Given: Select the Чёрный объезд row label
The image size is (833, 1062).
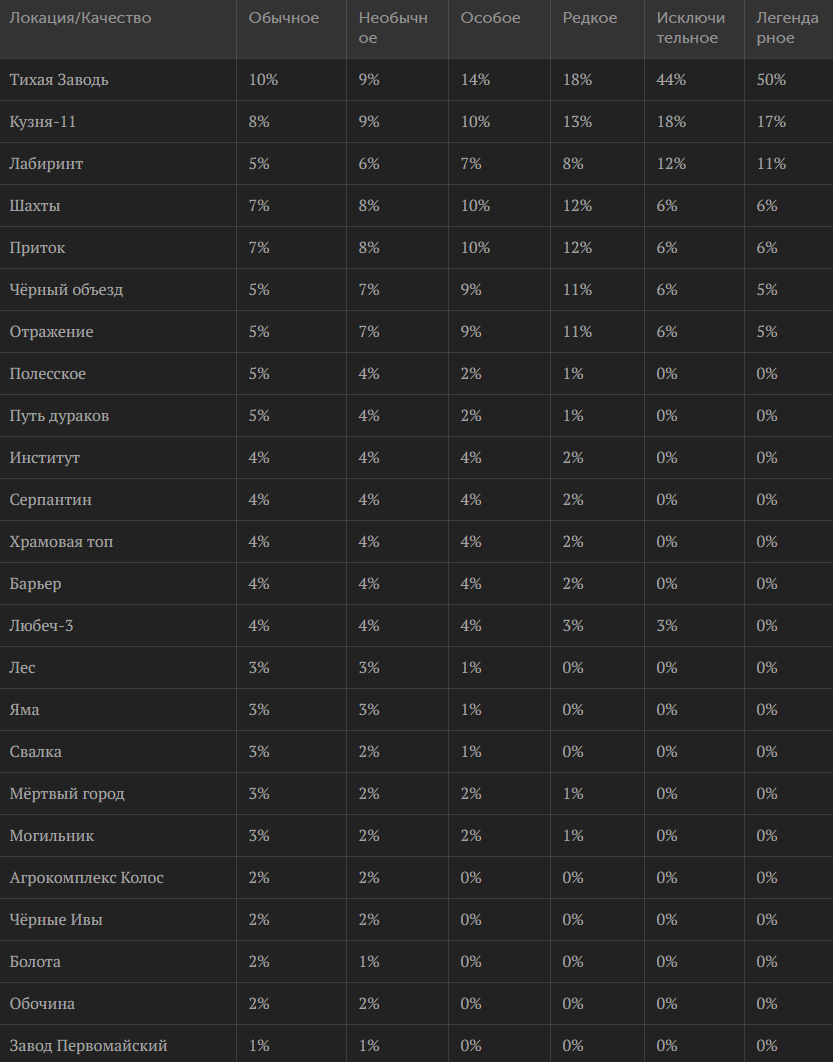Looking at the screenshot, I should point(66,290).
